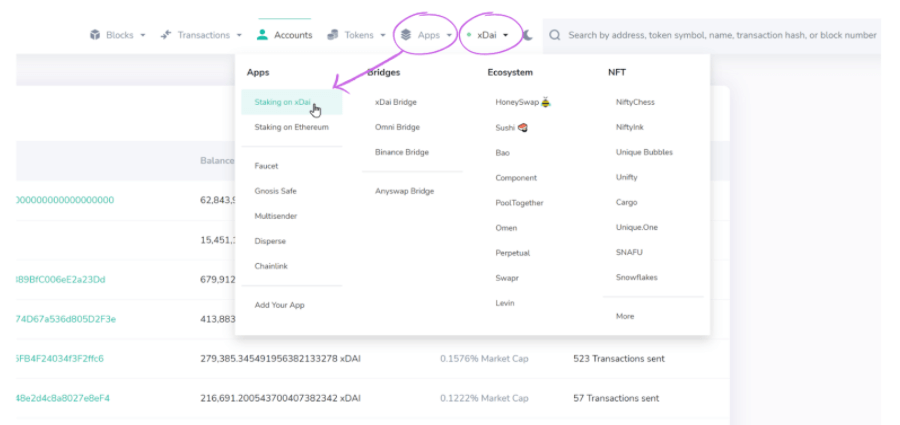The image size is (900, 425).
Task: Click the Accounts person icon
Action: (x=262, y=35)
